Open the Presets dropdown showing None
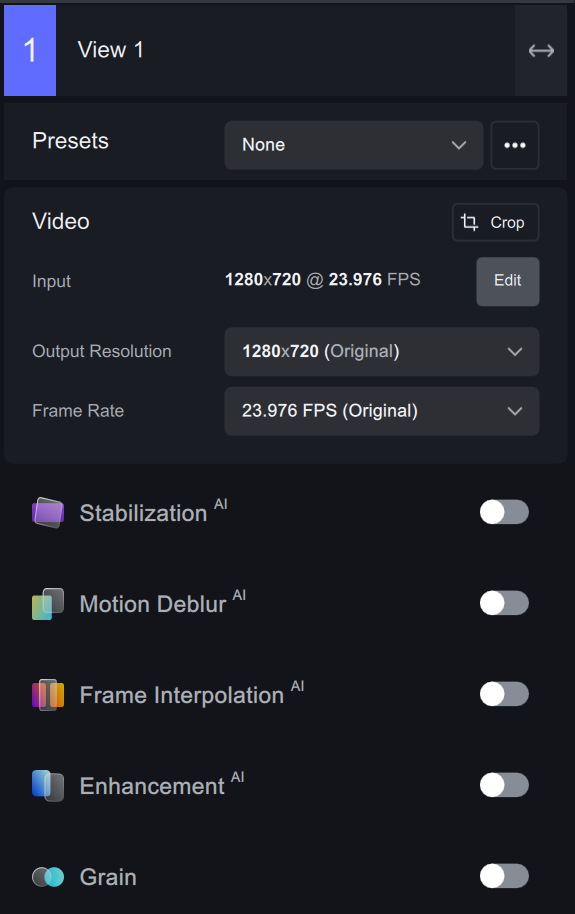Viewport: 575px width, 914px height. point(353,145)
